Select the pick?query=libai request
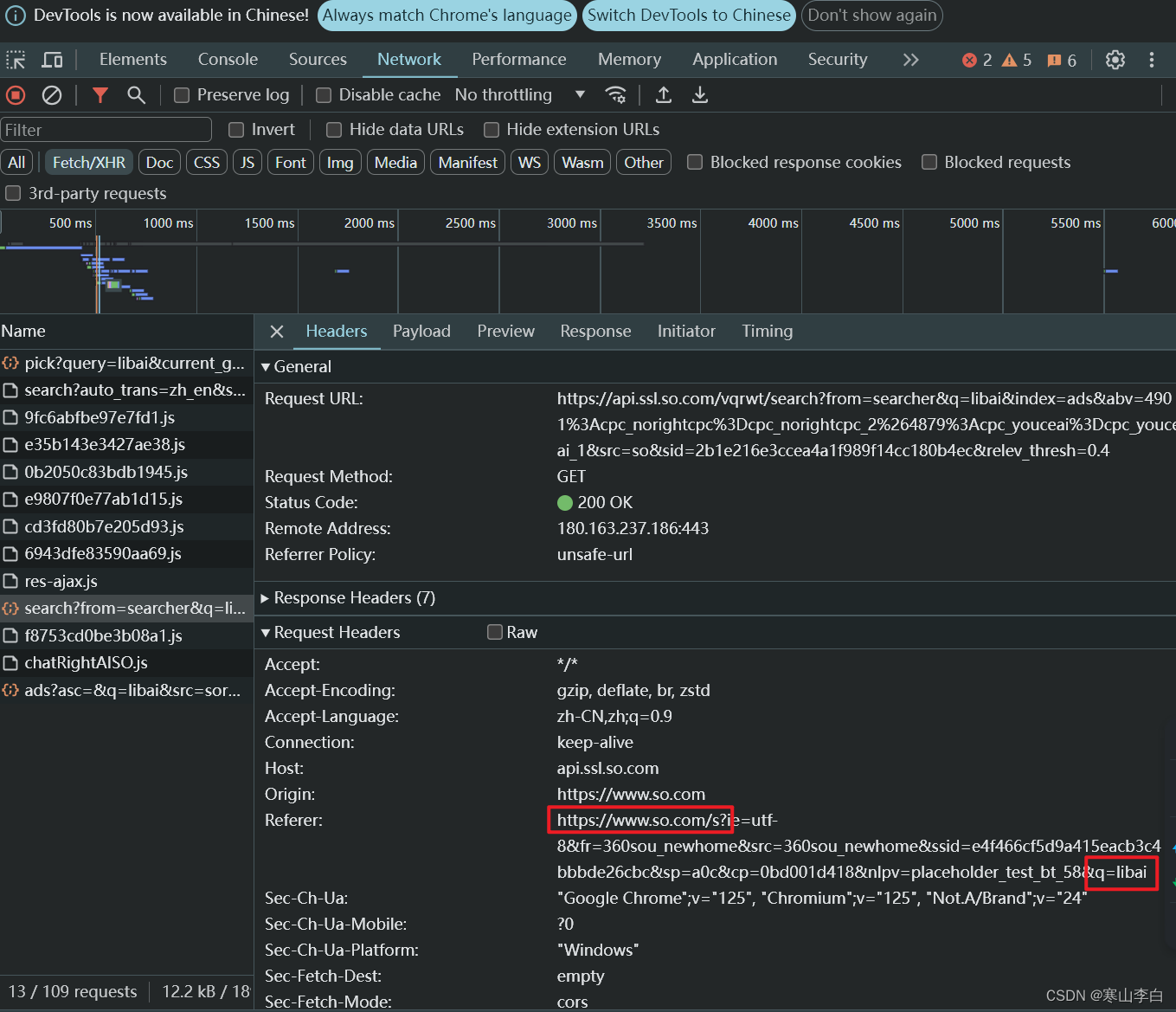The width and height of the screenshot is (1176, 1012). [126, 364]
